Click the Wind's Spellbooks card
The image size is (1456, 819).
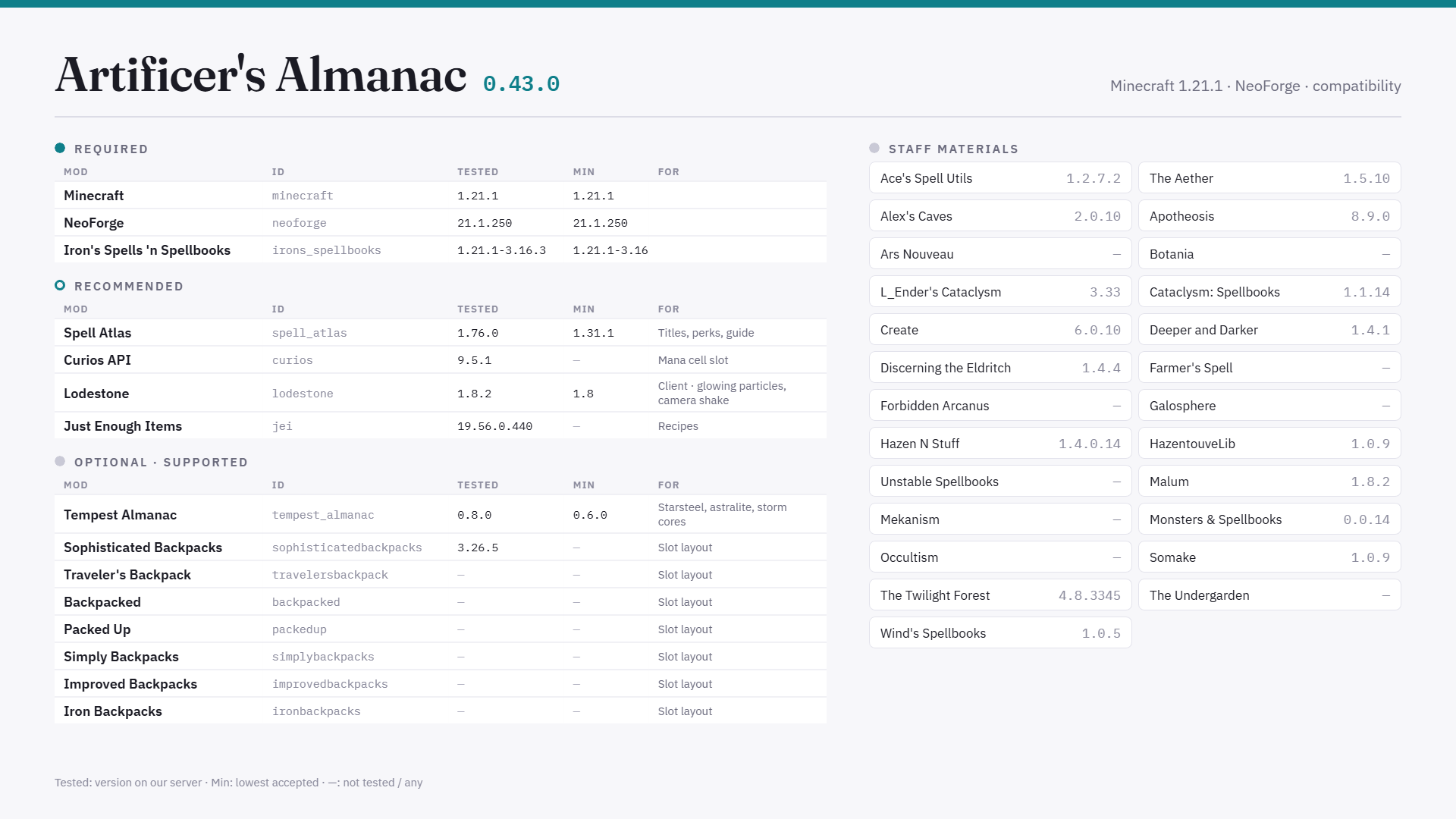(1000, 633)
